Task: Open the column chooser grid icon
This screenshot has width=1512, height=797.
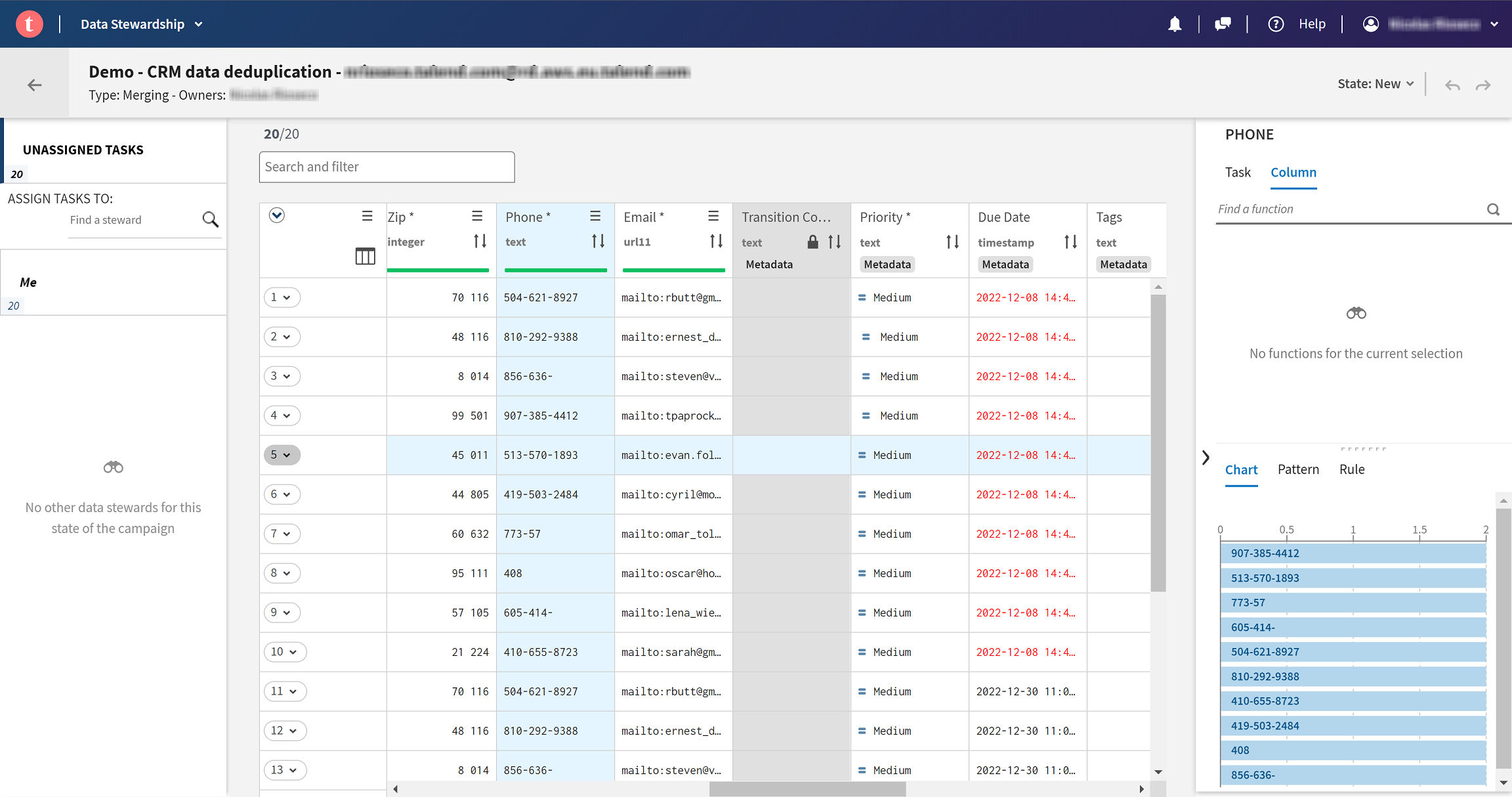Action: [365, 256]
